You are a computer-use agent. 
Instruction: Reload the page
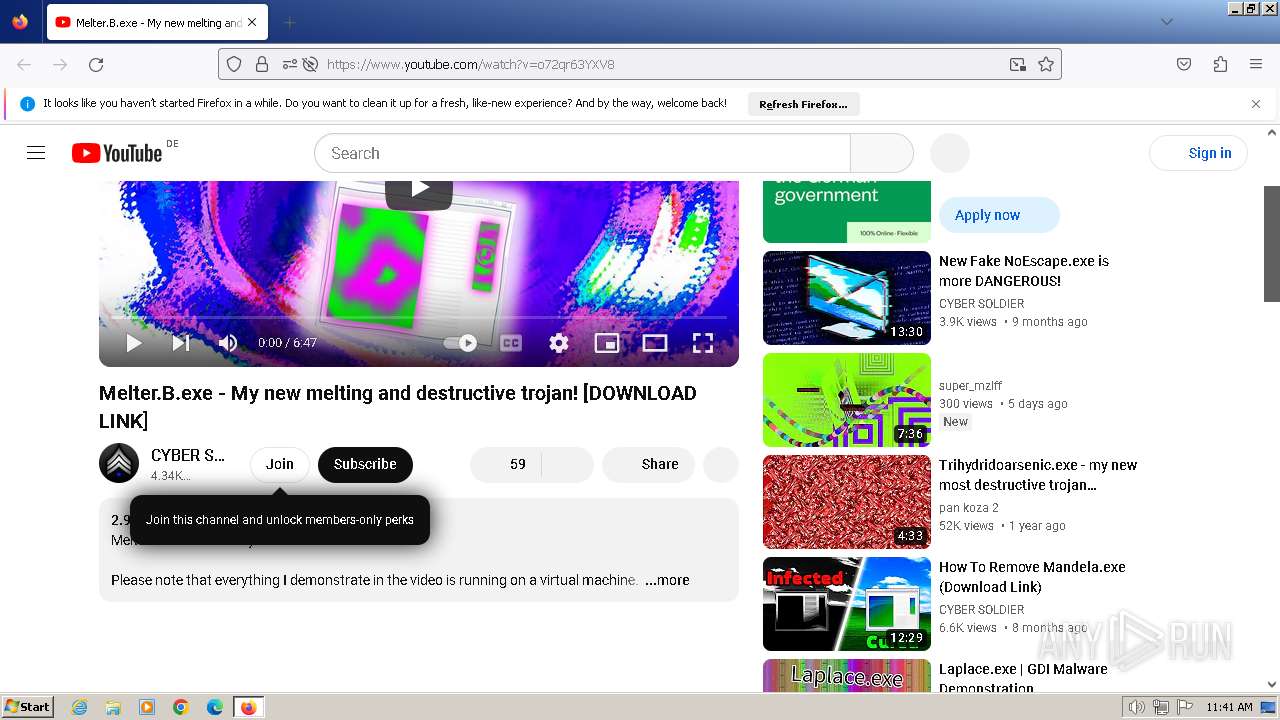[x=96, y=64]
